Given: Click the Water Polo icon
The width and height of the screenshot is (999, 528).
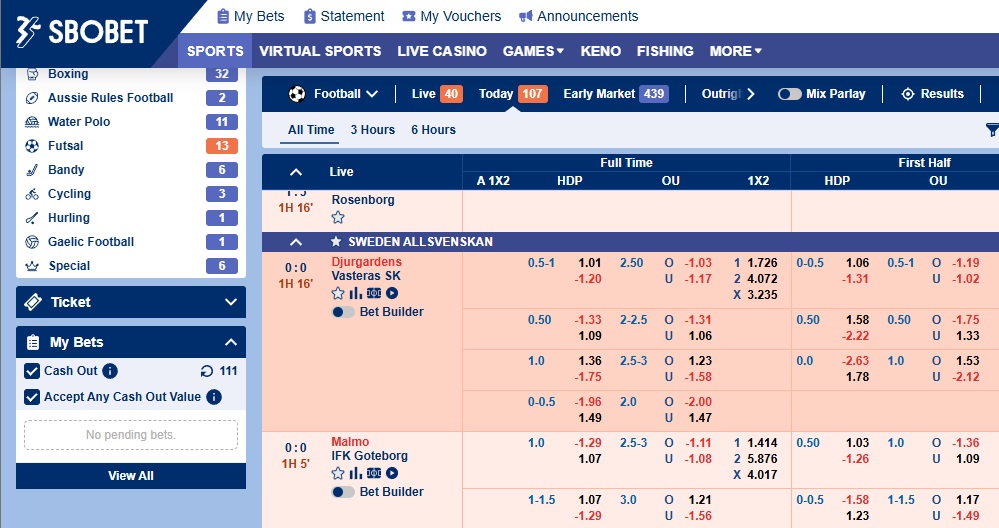Looking at the screenshot, I should click(32, 122).
